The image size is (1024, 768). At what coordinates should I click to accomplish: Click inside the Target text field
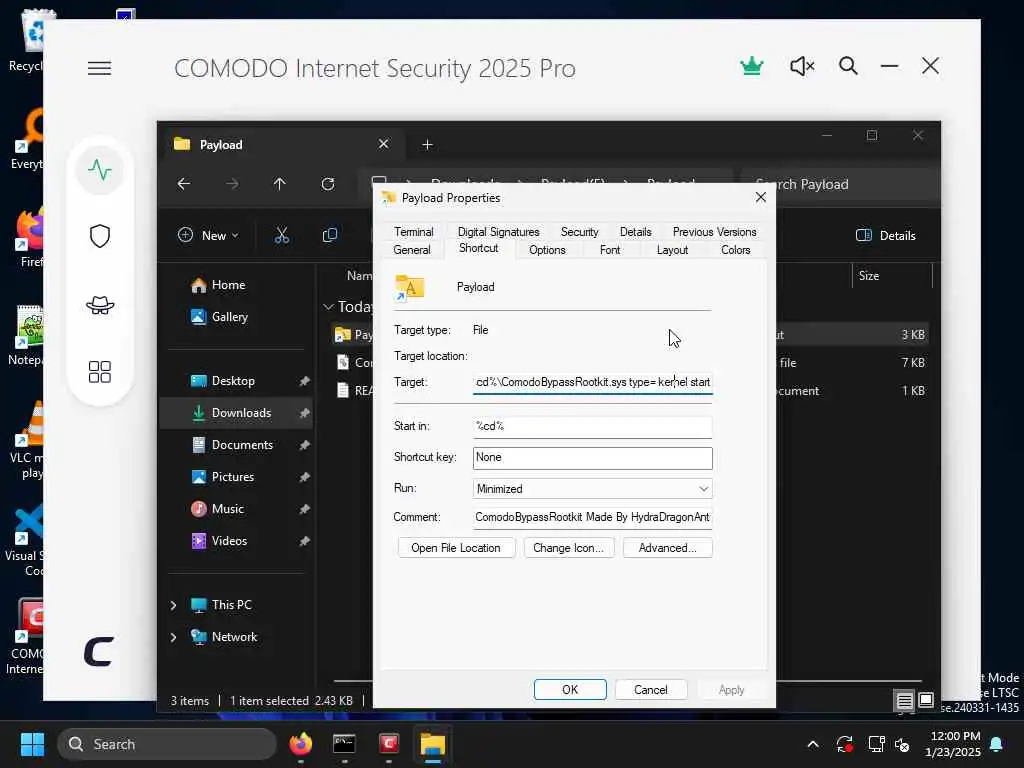592,382
